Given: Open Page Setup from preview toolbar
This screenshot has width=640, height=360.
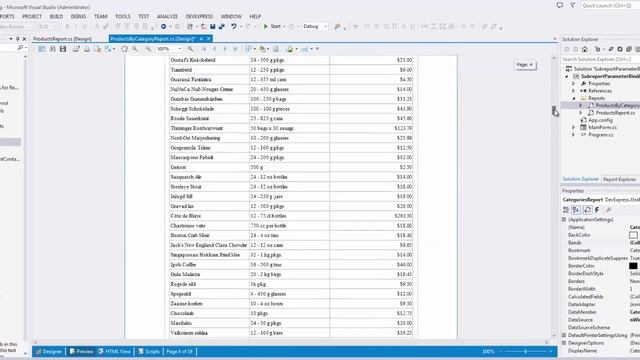Looking at the screenshot, I should point(97,49).
